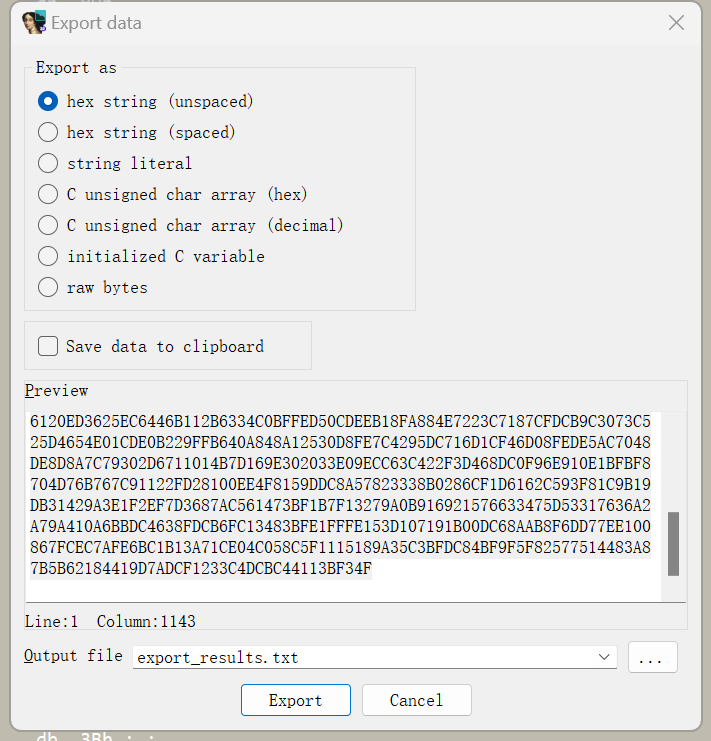Close the Export data dialog
This screenshot has width=711, height=741.
point(676,23)
